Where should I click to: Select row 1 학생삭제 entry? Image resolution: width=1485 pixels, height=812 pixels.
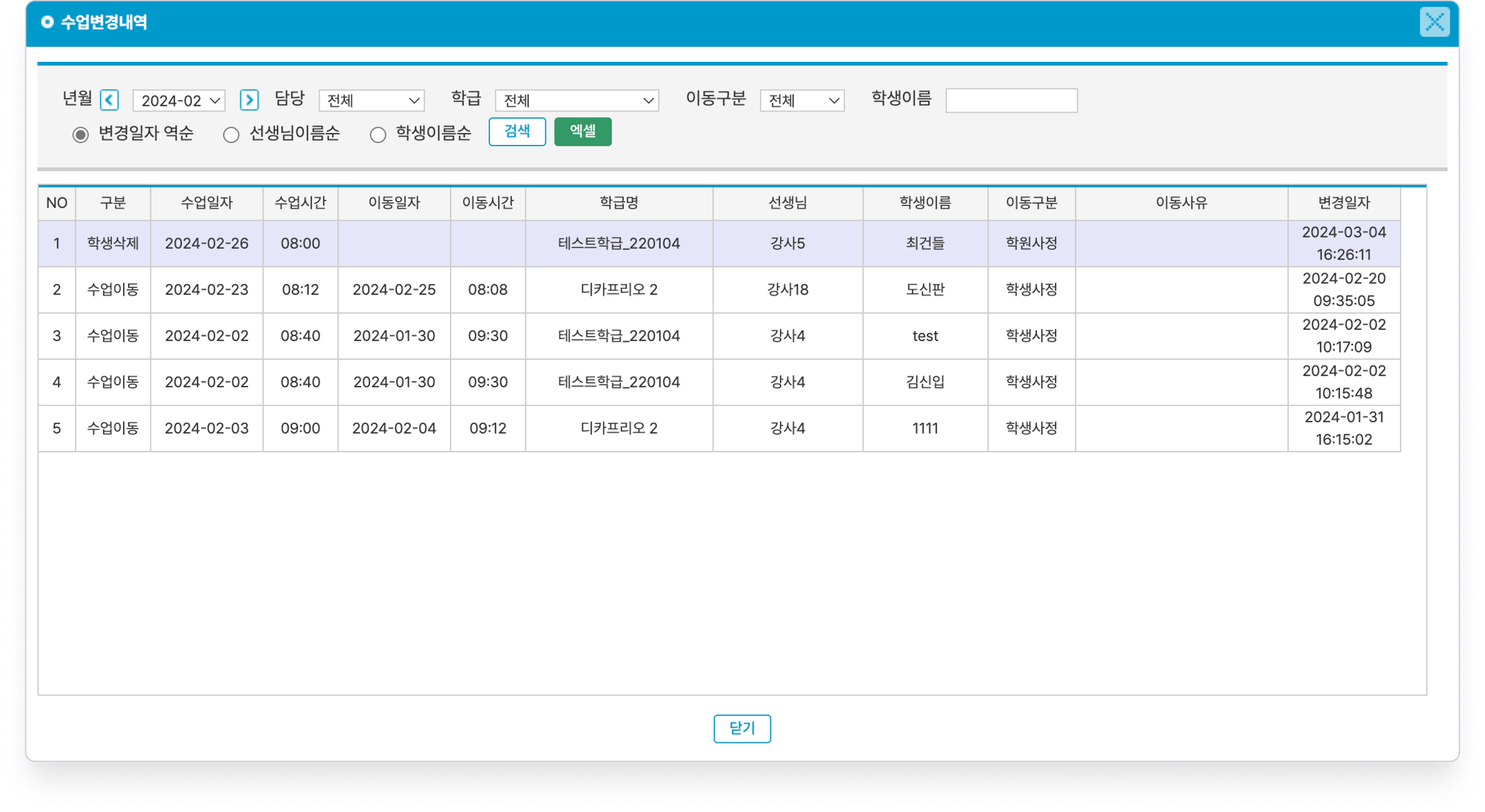pos(113,243)
